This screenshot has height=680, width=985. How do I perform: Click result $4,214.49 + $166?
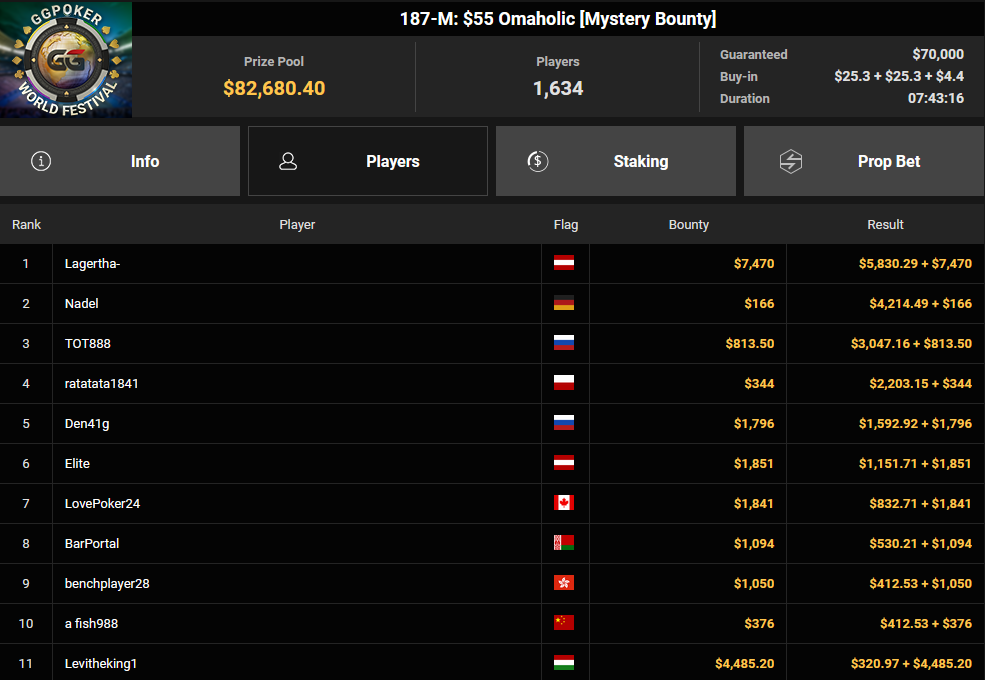[920, 304]
